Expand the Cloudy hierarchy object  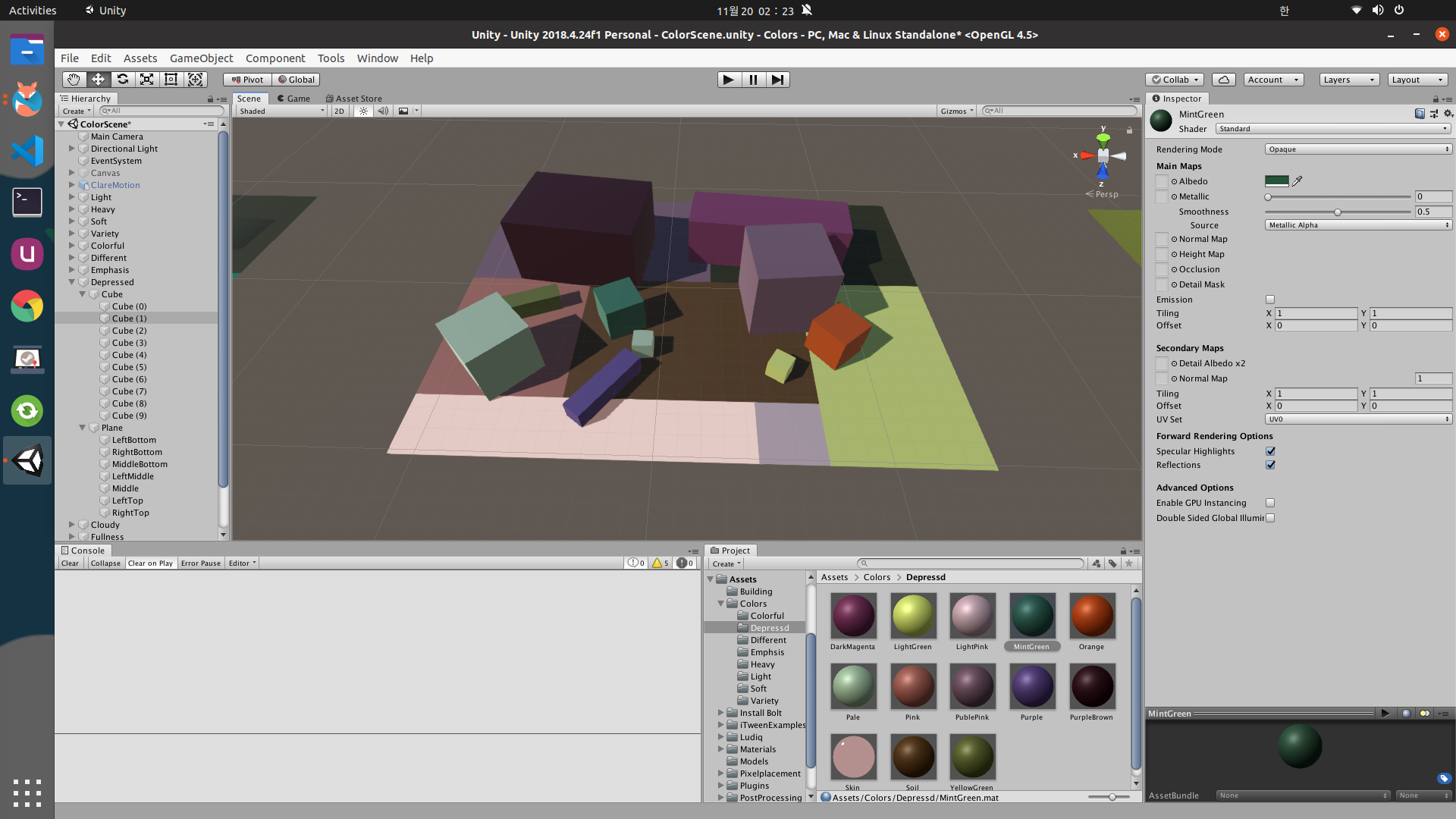(72, 525)
